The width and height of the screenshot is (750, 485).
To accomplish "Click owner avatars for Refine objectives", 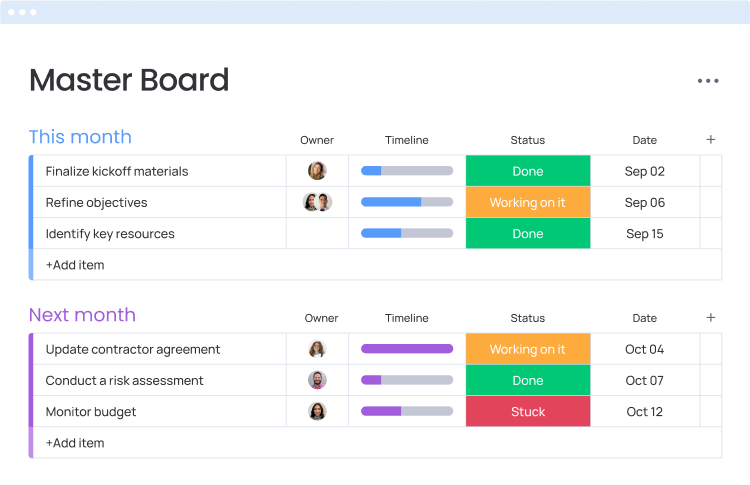I will pyautogui.click(x=317, y=202).
